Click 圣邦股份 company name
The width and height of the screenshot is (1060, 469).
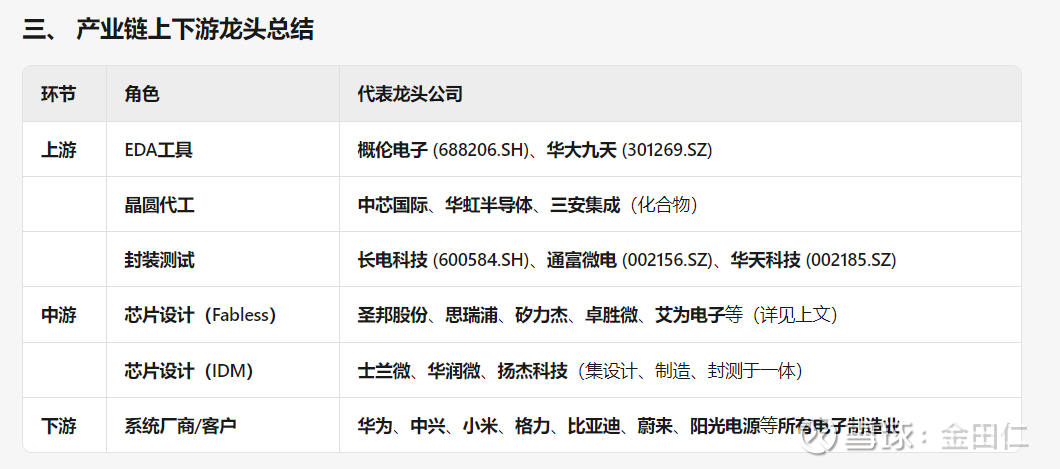pyautogui.click(x=393, y=315)
